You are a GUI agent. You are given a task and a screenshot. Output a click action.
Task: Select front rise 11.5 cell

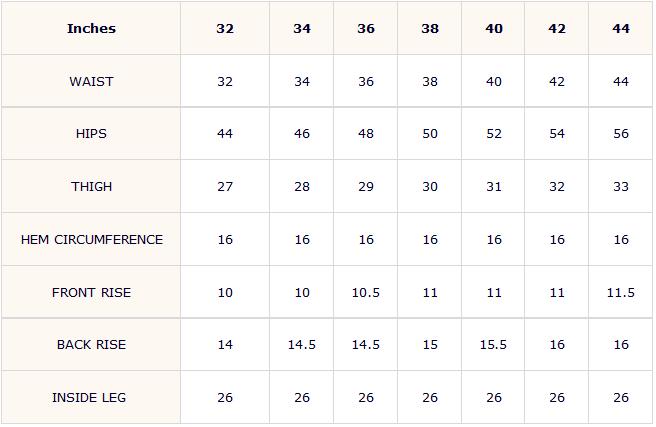click(620, 292)
